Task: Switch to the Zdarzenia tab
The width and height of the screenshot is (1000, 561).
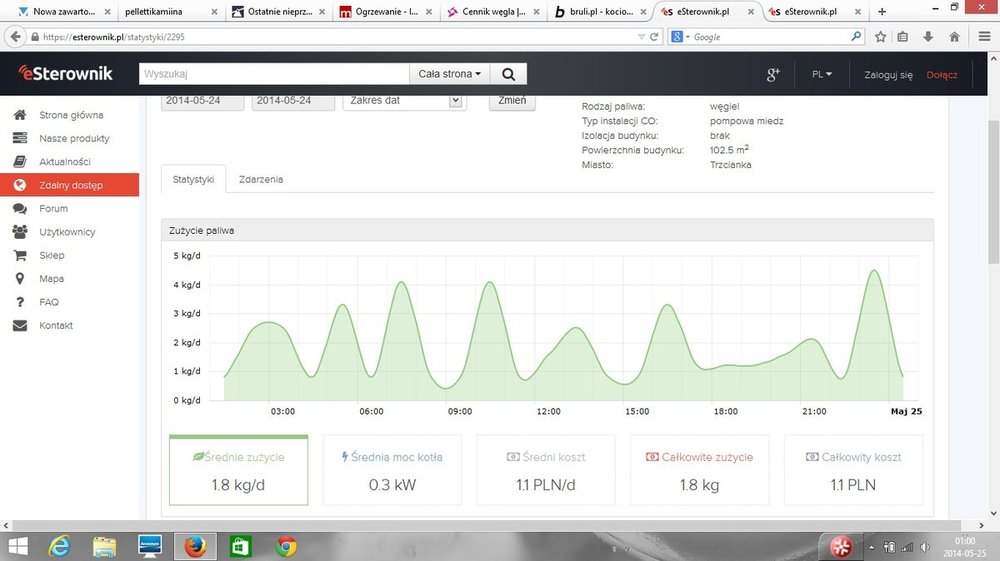Action: (261, 179)
